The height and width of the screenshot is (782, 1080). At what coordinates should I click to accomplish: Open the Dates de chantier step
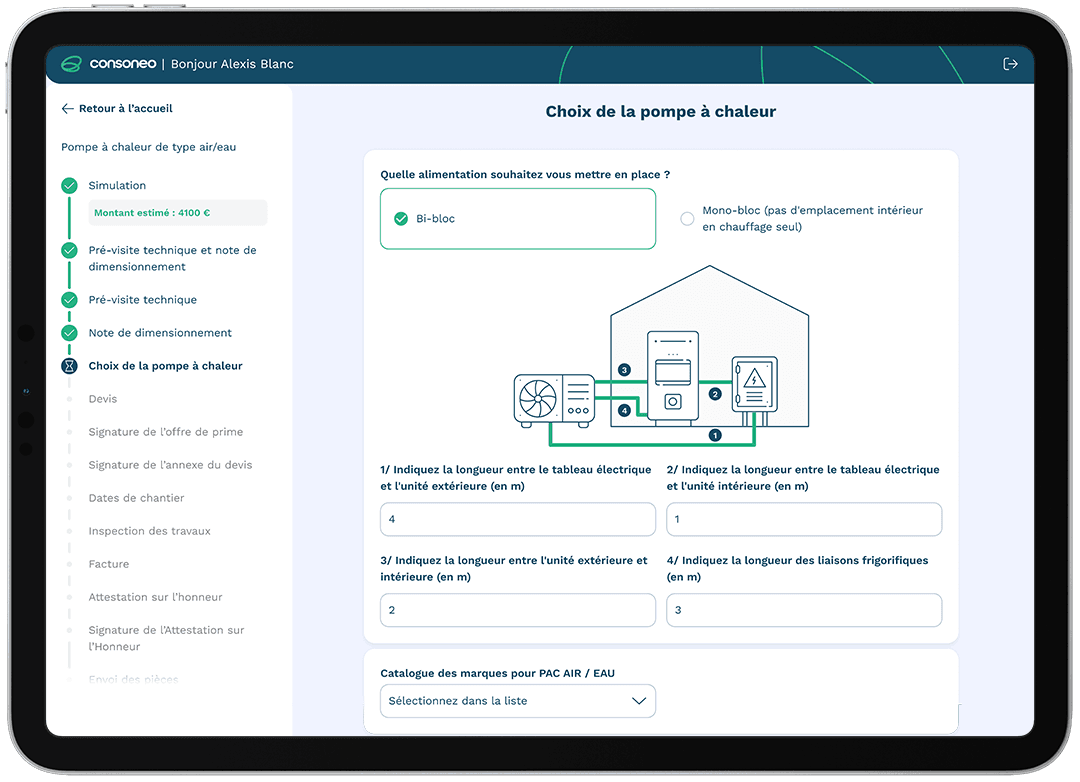[136, 498]
